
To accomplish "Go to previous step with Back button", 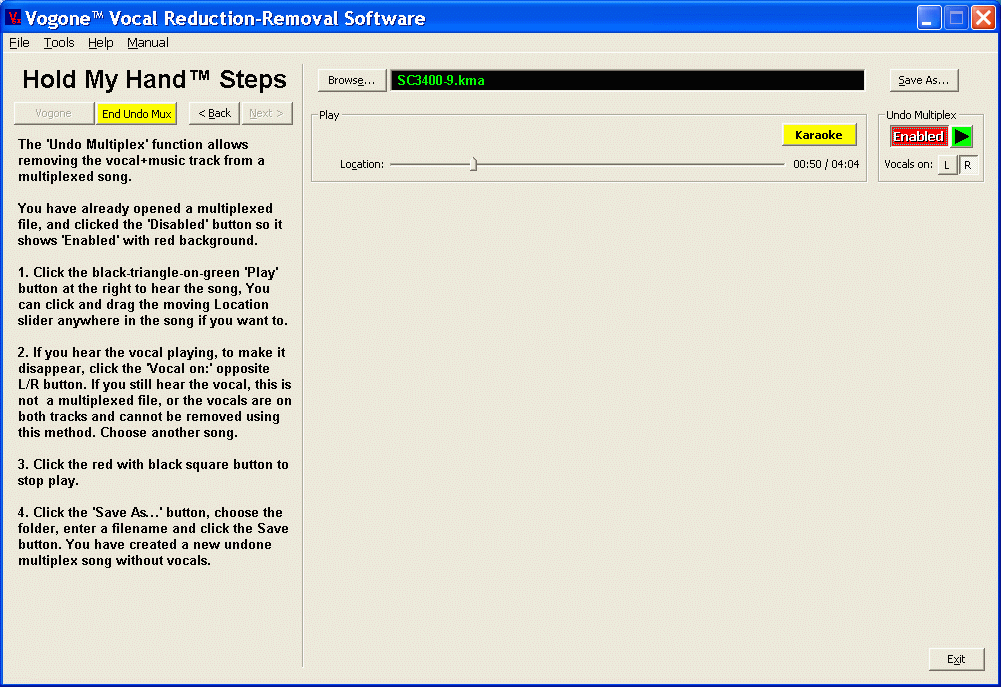I will point(214,114).
